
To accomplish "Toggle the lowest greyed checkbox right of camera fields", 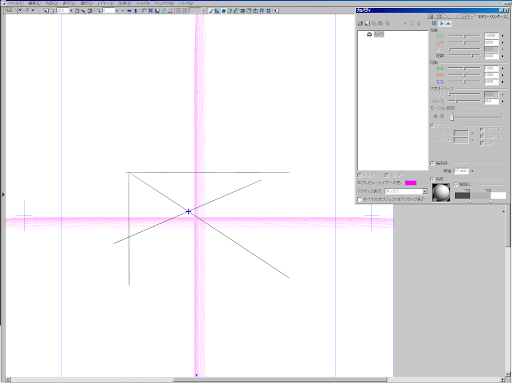I will [x=482, y=143].
